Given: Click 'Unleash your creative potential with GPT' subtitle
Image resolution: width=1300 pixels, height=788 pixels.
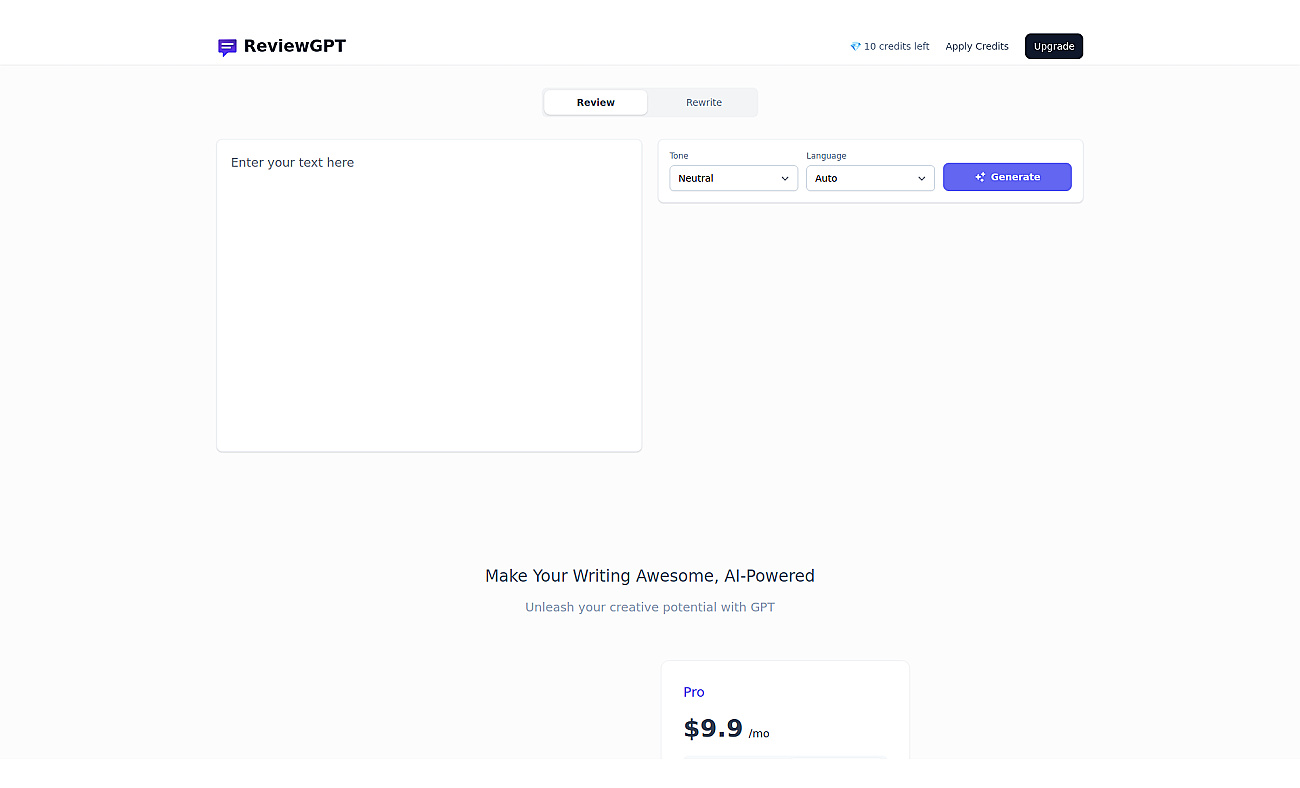Looking at the screenshot, I should click(650, 607).
